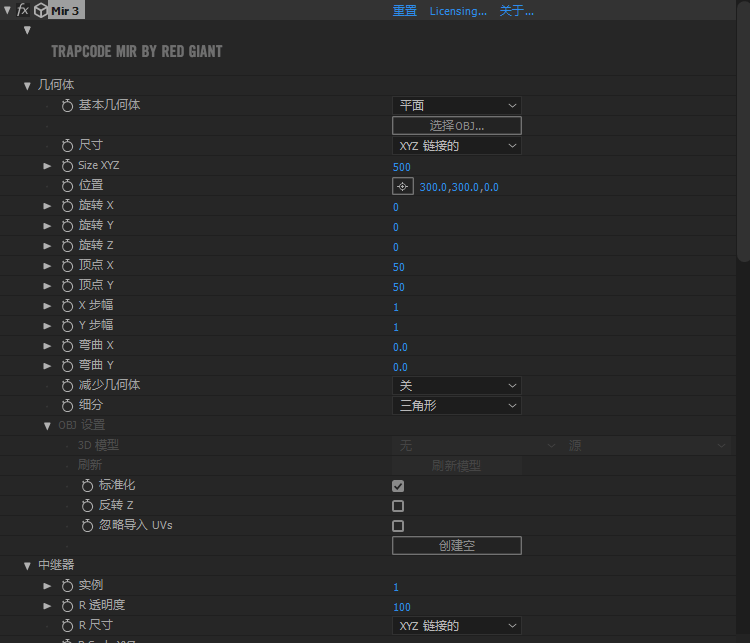Toggle stopwatch for Y 步幅
Image resolution: width=750 pixels, height=643 pixels.
(67, 326)
